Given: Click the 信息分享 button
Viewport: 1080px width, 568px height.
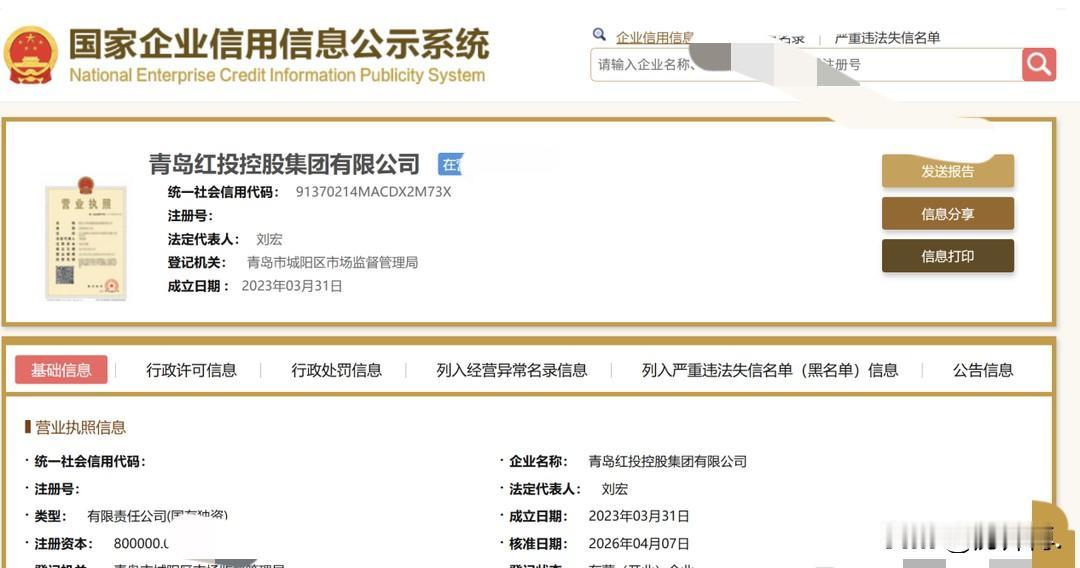Looking at the screenshot, I should click(x=948, y=213).
